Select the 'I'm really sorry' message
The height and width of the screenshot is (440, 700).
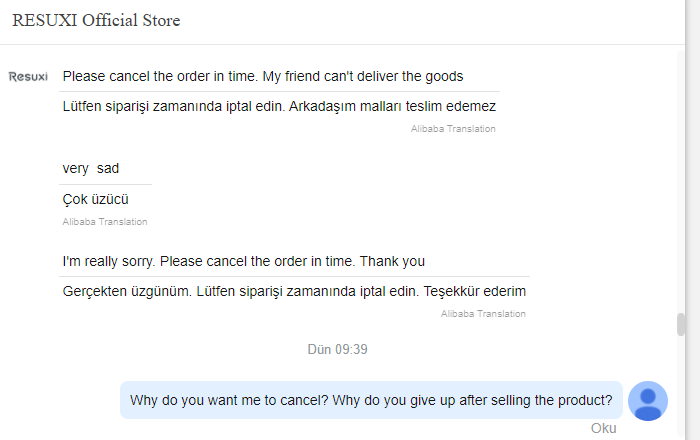(x=244, y=261)
